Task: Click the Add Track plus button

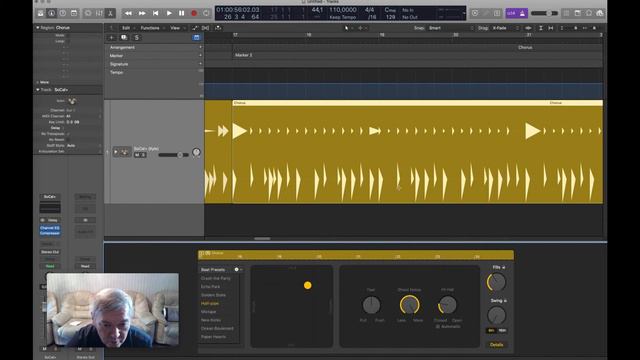Action: [x=111, y=38]
